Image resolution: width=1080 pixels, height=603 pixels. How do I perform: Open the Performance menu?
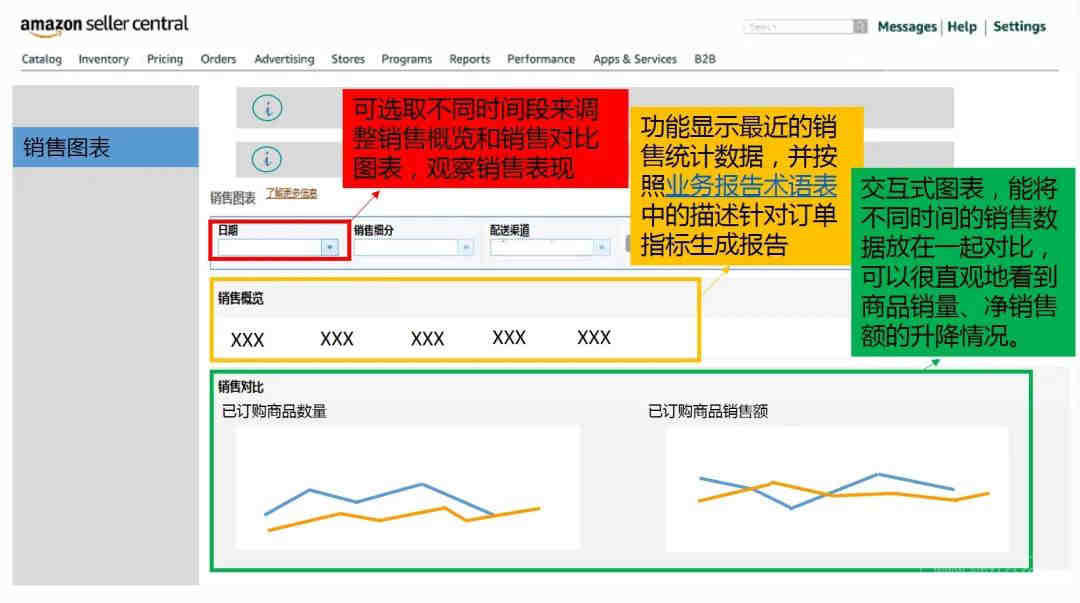tap(541, 59)
